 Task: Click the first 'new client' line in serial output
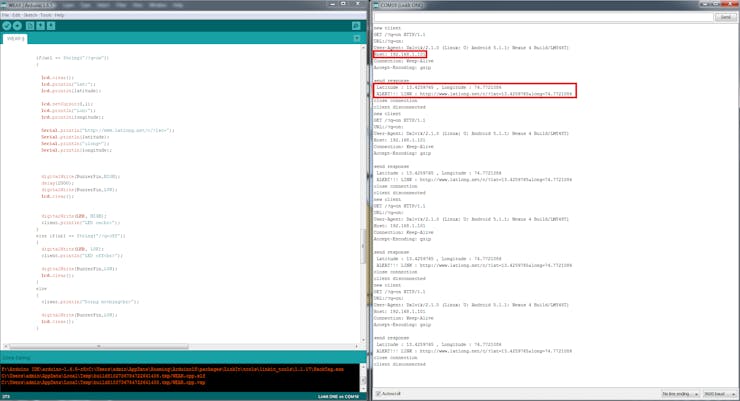click(387, 28)
